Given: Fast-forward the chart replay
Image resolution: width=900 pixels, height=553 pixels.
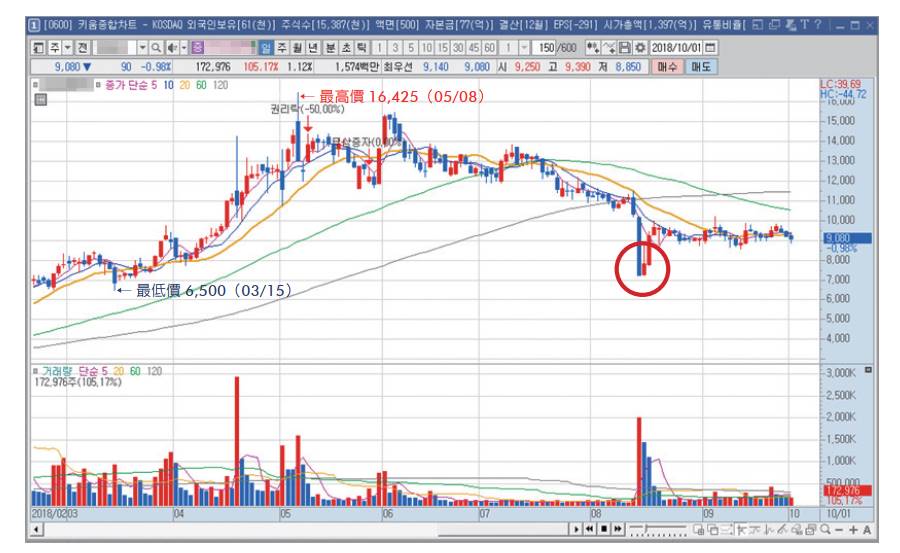Looking at the screenshot, I should tap(618, 529).
